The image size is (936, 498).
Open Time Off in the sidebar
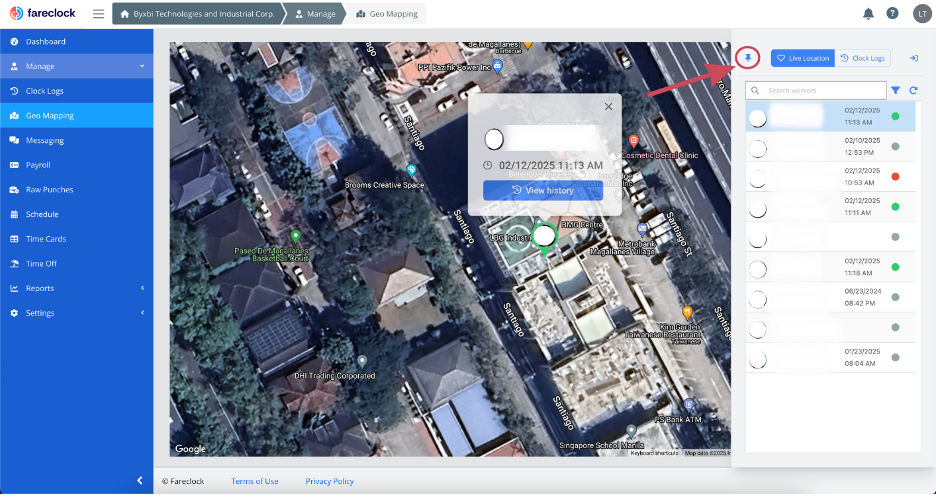click(76, 263)
